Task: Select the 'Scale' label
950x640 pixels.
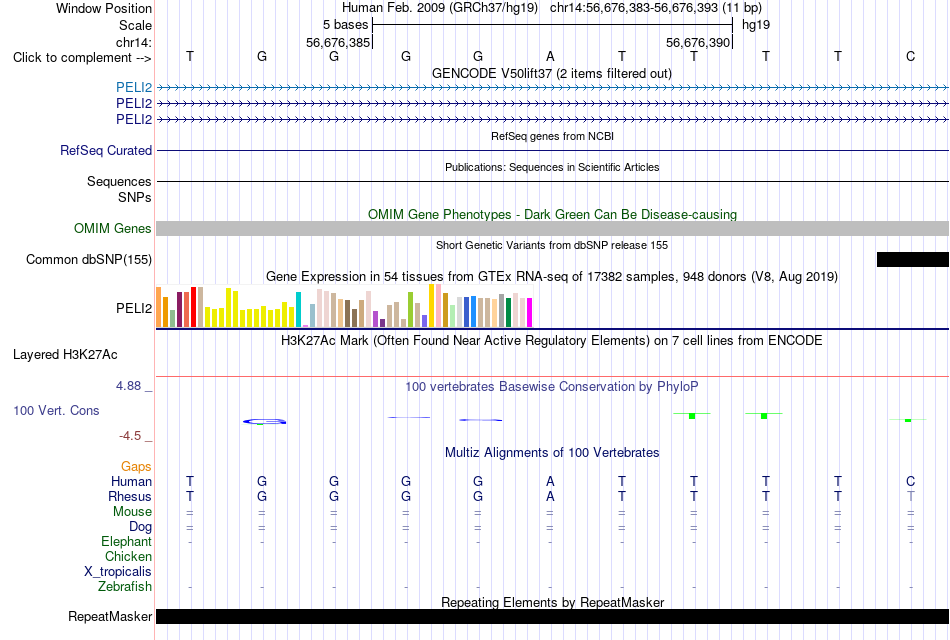Action: 135,25
